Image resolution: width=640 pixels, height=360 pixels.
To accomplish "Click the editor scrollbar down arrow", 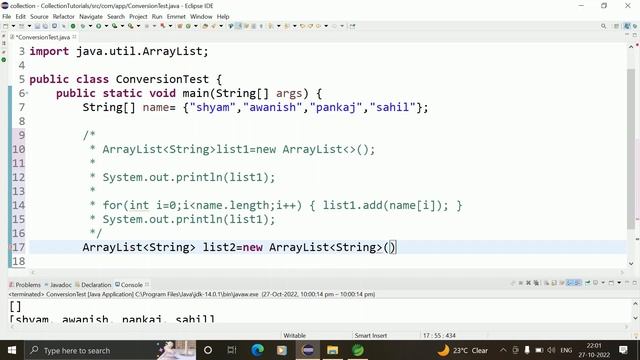I will point(631,264).
